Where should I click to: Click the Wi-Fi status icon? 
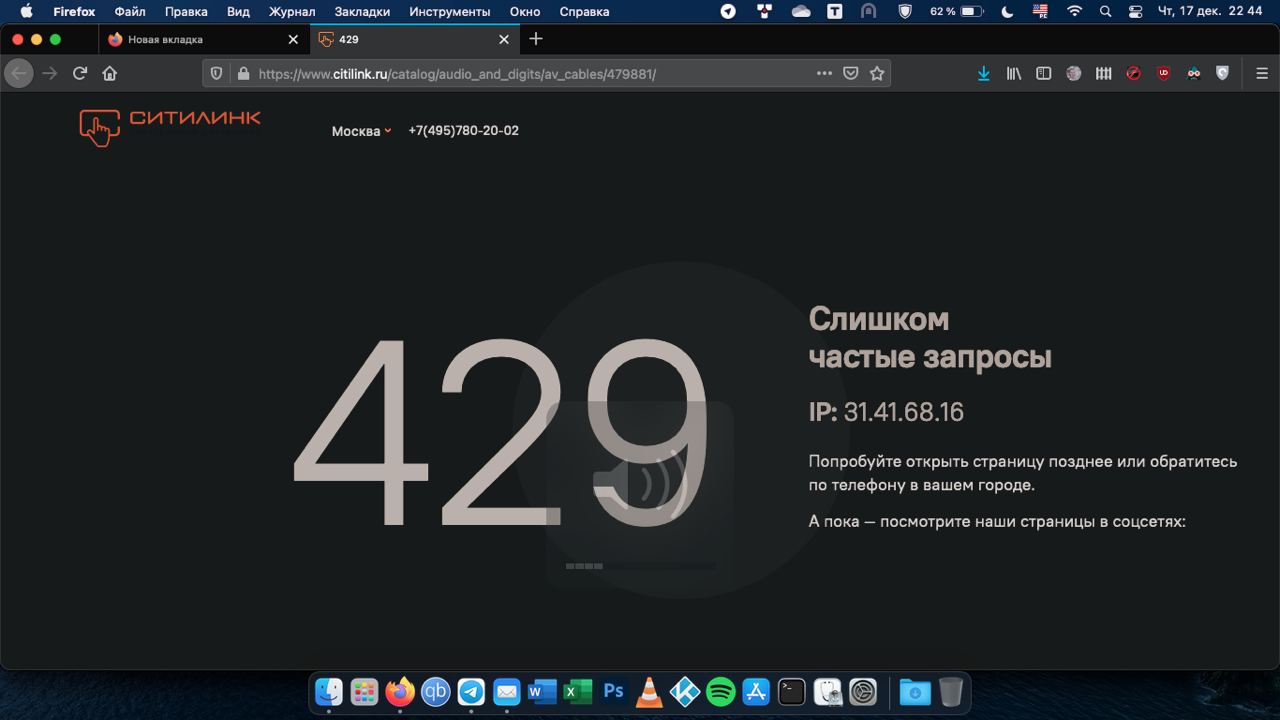click(1074, 12)
